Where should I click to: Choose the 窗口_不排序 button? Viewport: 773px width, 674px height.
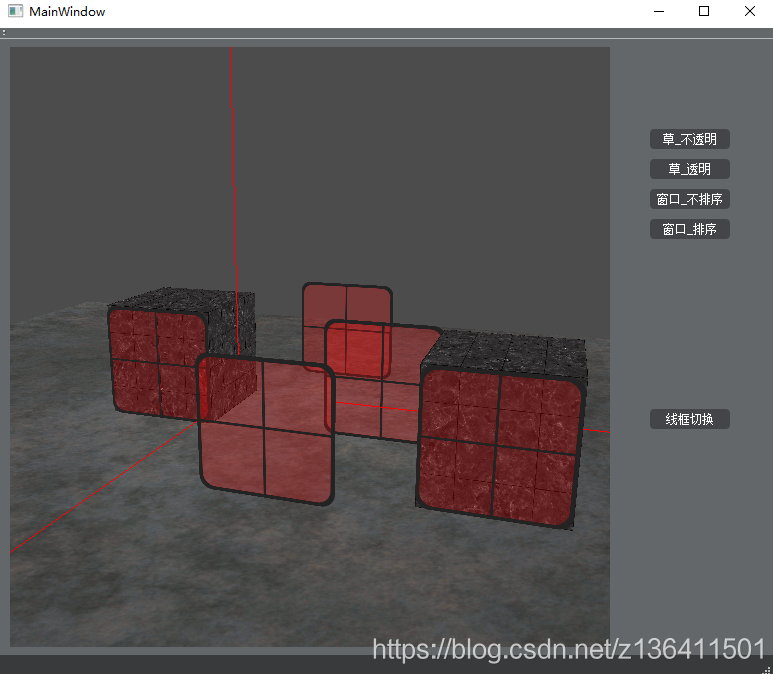689,199
